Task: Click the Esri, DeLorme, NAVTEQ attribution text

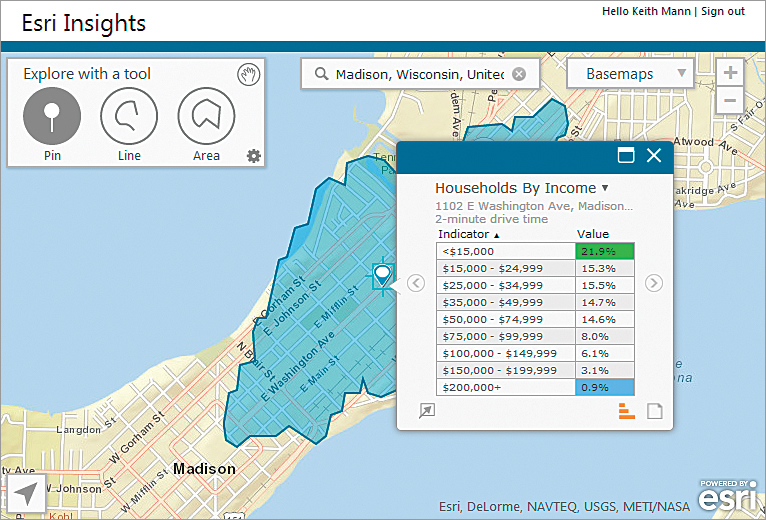Action: (x=564, y=507)
